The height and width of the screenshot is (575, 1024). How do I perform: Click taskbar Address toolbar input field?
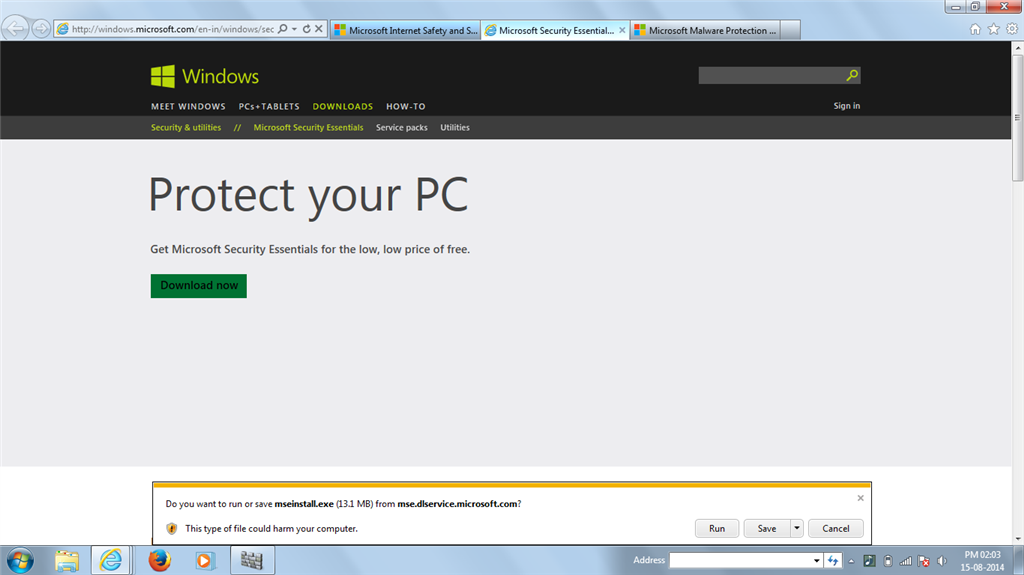point(741,560)
